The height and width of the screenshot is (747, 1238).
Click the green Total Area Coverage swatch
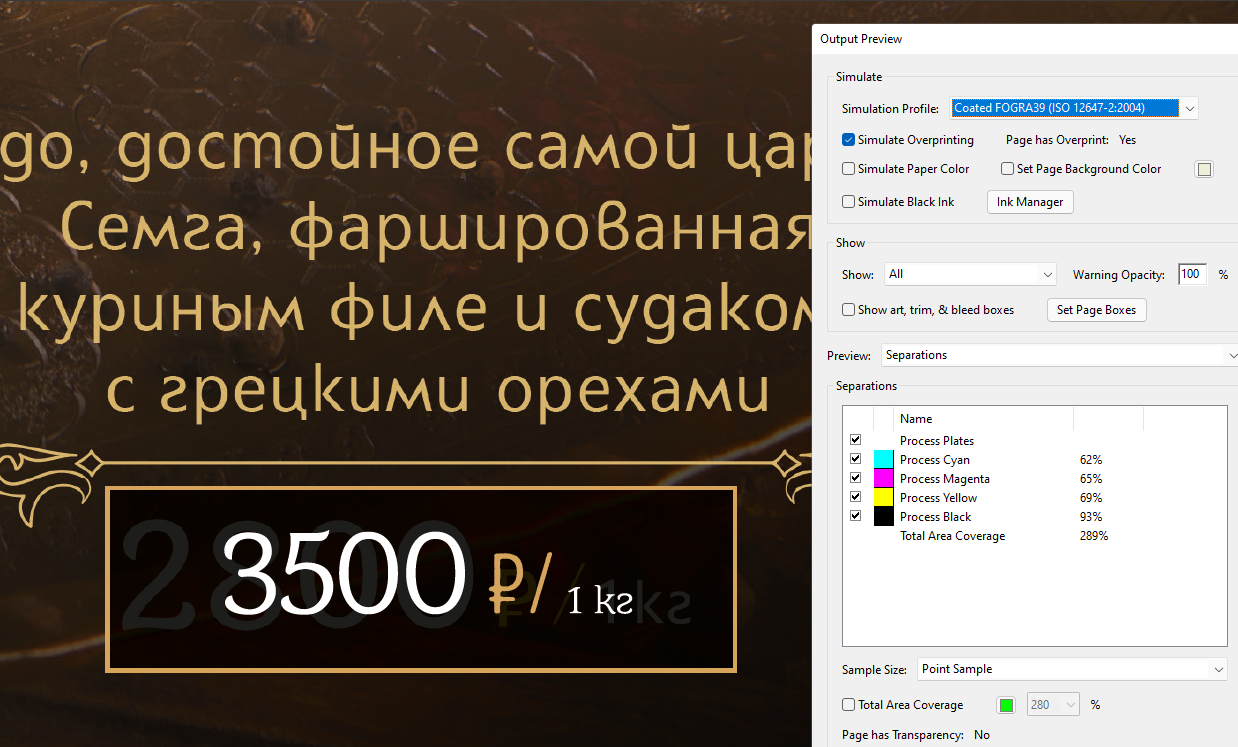coord(1005,704)
